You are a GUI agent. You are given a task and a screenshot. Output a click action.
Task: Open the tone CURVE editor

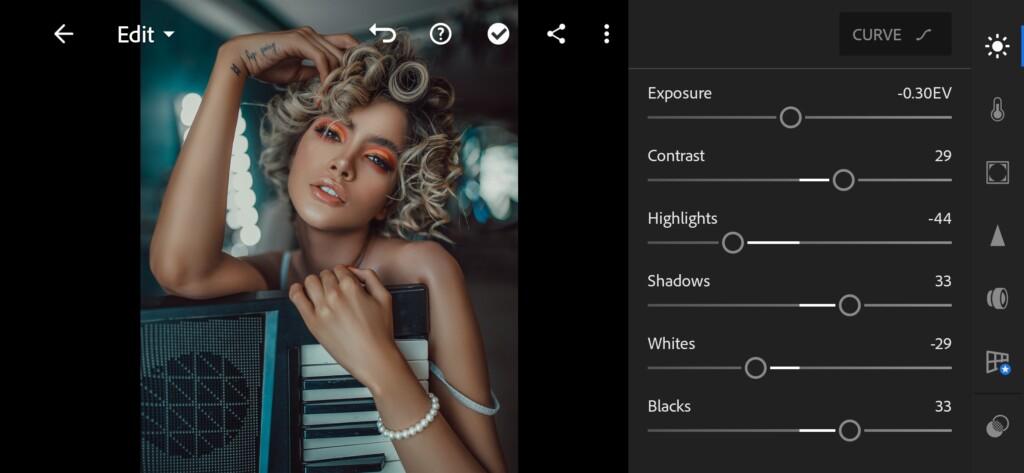895,35
